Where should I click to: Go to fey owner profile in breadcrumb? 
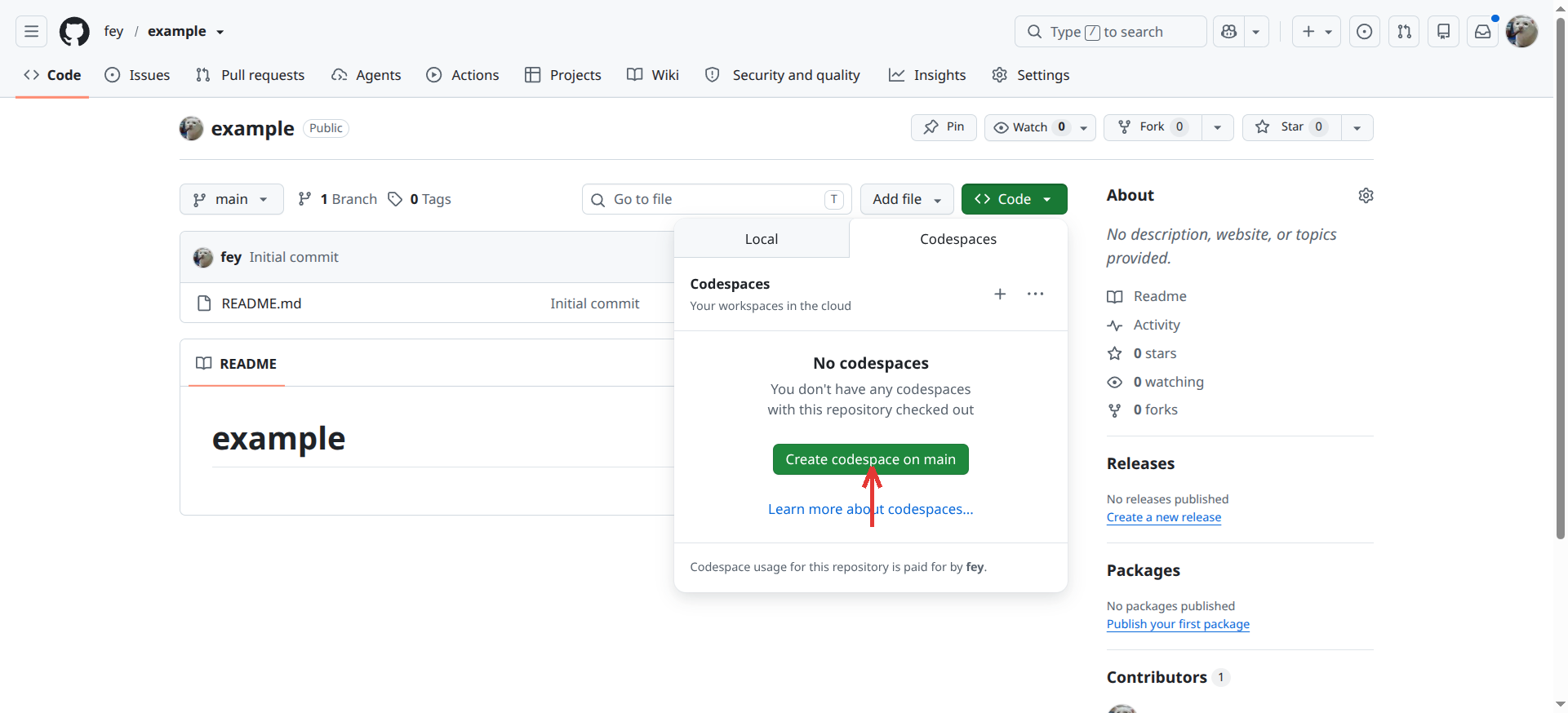pyautogui.click(x=113, y=32)
